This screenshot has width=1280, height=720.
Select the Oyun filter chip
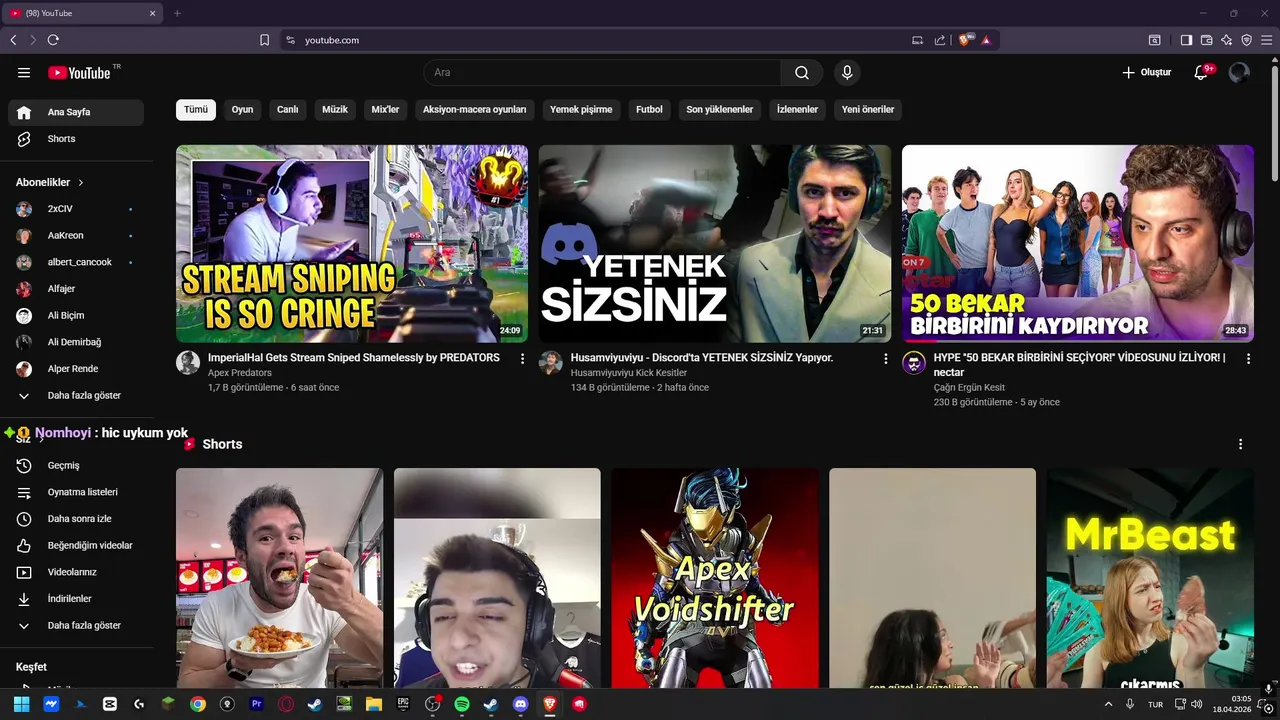pos(242,110)
